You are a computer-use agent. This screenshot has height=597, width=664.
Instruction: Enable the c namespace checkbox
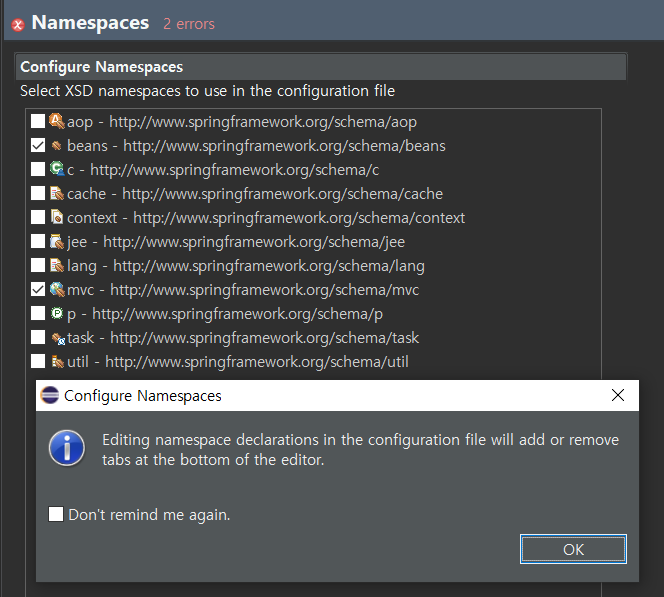click(38, 169)
